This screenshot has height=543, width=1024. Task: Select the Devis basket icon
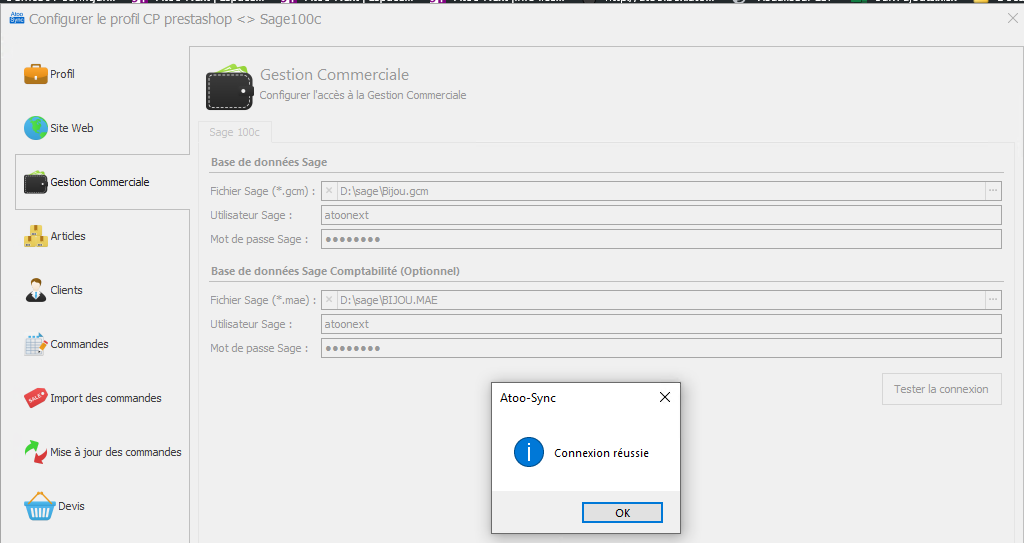[39, 506]
